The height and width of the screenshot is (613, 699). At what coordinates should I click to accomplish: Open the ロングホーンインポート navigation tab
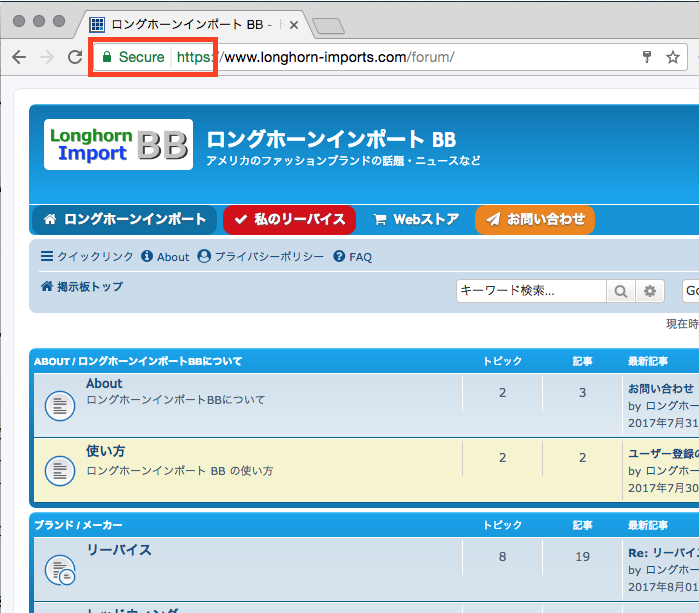(x=125, y=219)
